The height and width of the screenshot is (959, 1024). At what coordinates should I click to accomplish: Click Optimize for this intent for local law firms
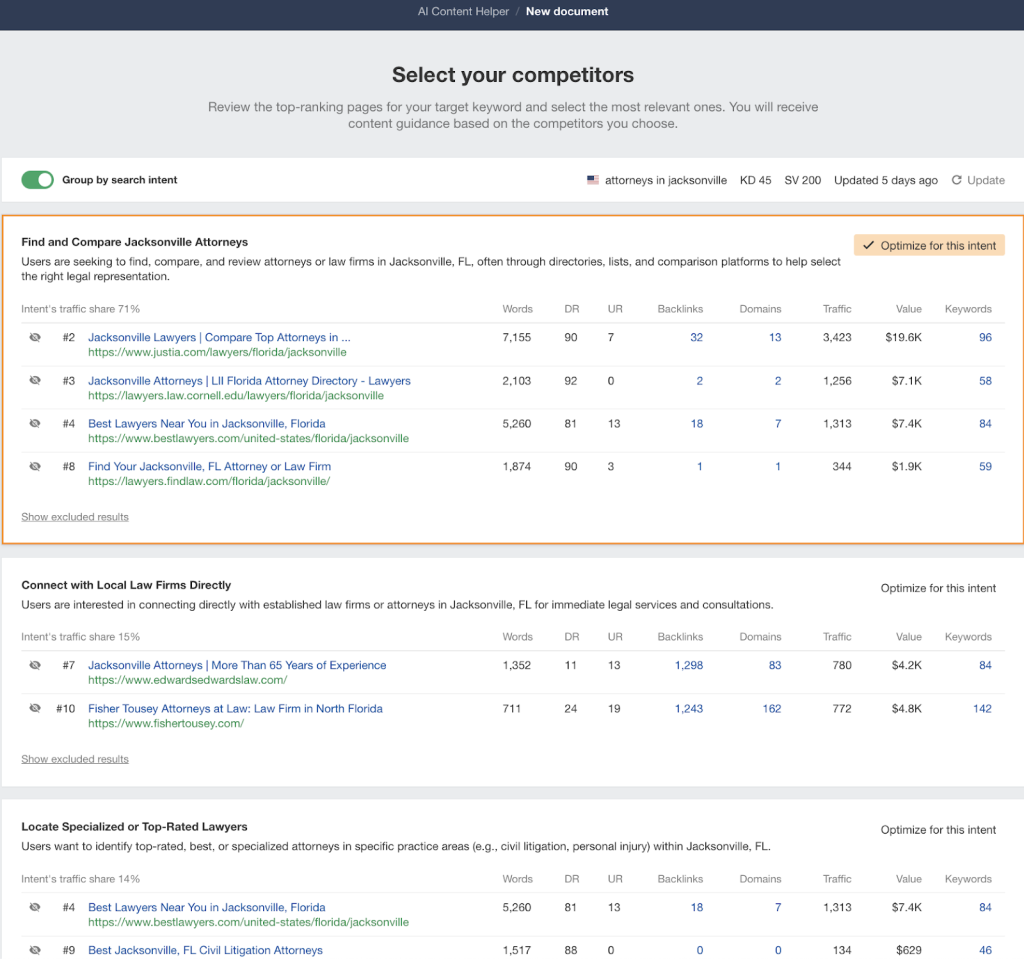pos(938,588)
